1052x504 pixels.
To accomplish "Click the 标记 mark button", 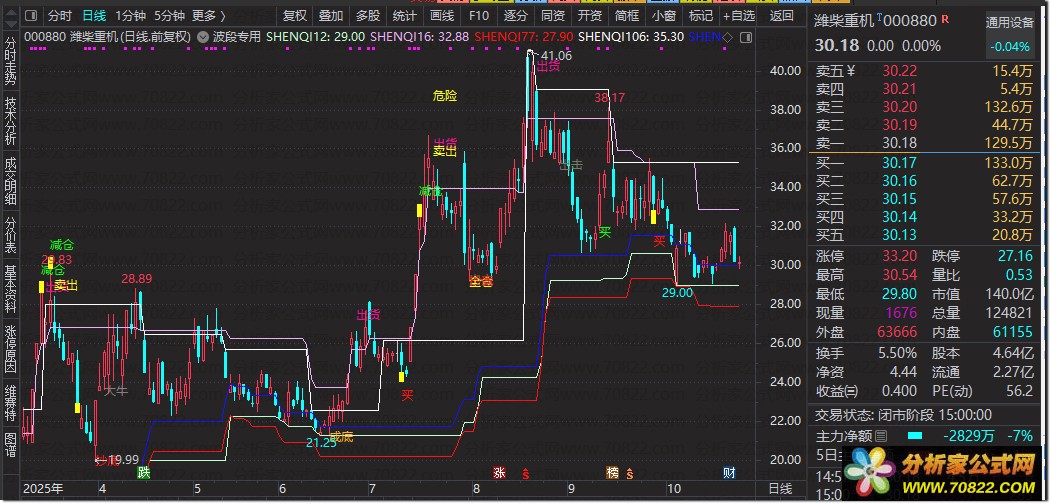I will (700, 15).
